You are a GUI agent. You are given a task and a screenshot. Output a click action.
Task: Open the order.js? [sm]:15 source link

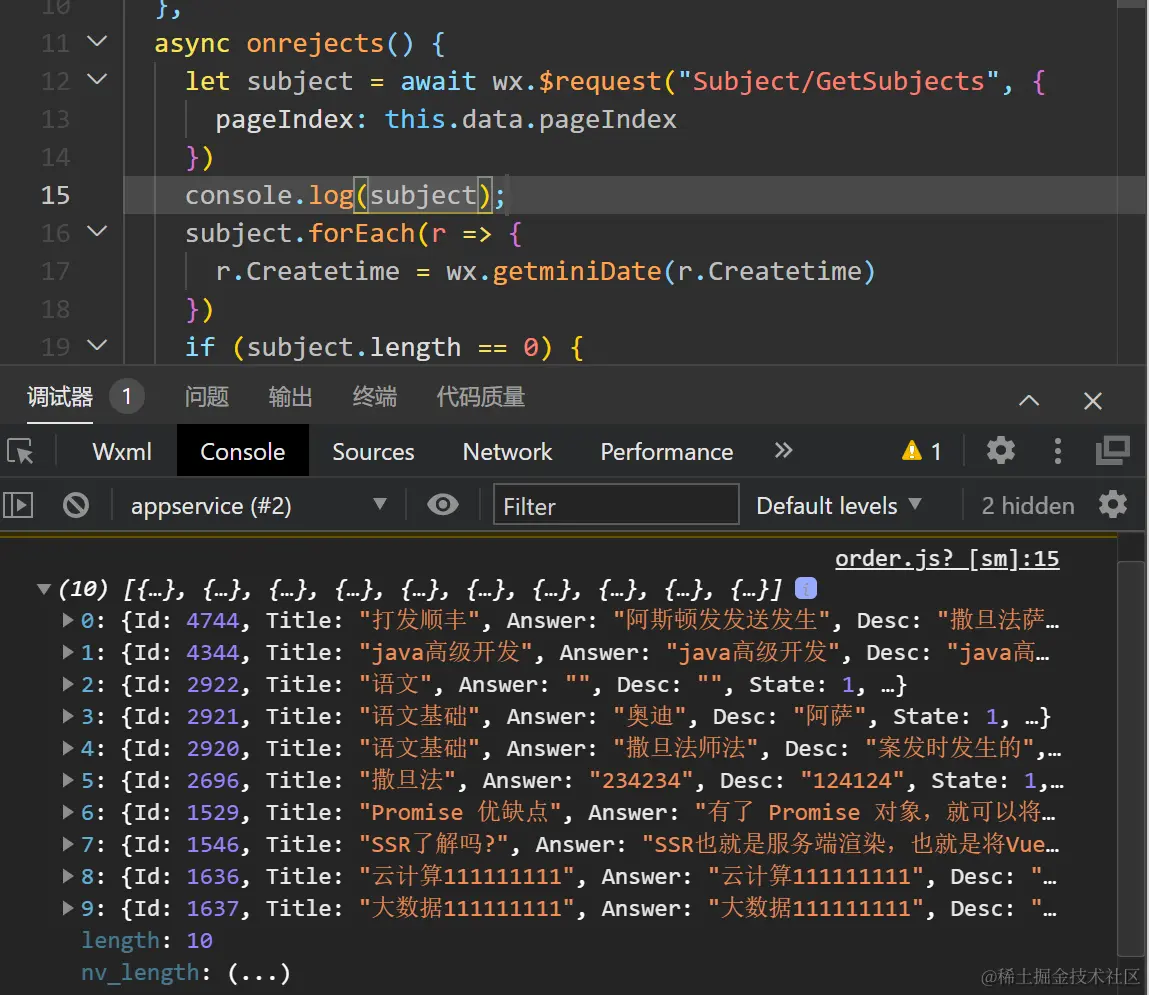pyautogui.click(x=947, y=558)
